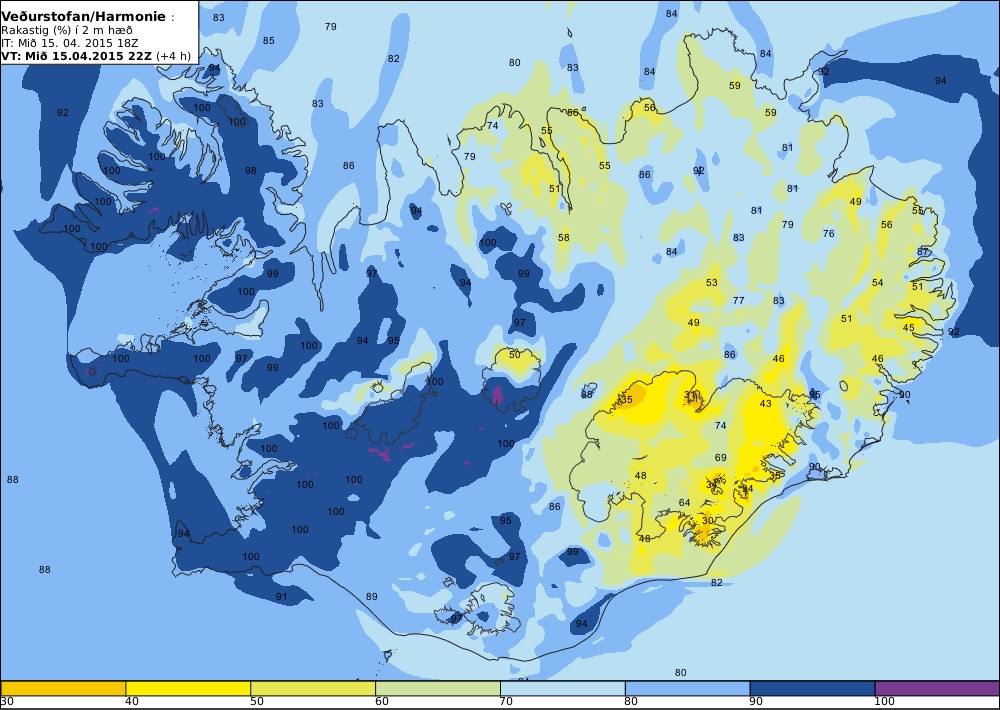1000x710 pixels.
Task: Click the map humidity value 43
Action: 765,403
